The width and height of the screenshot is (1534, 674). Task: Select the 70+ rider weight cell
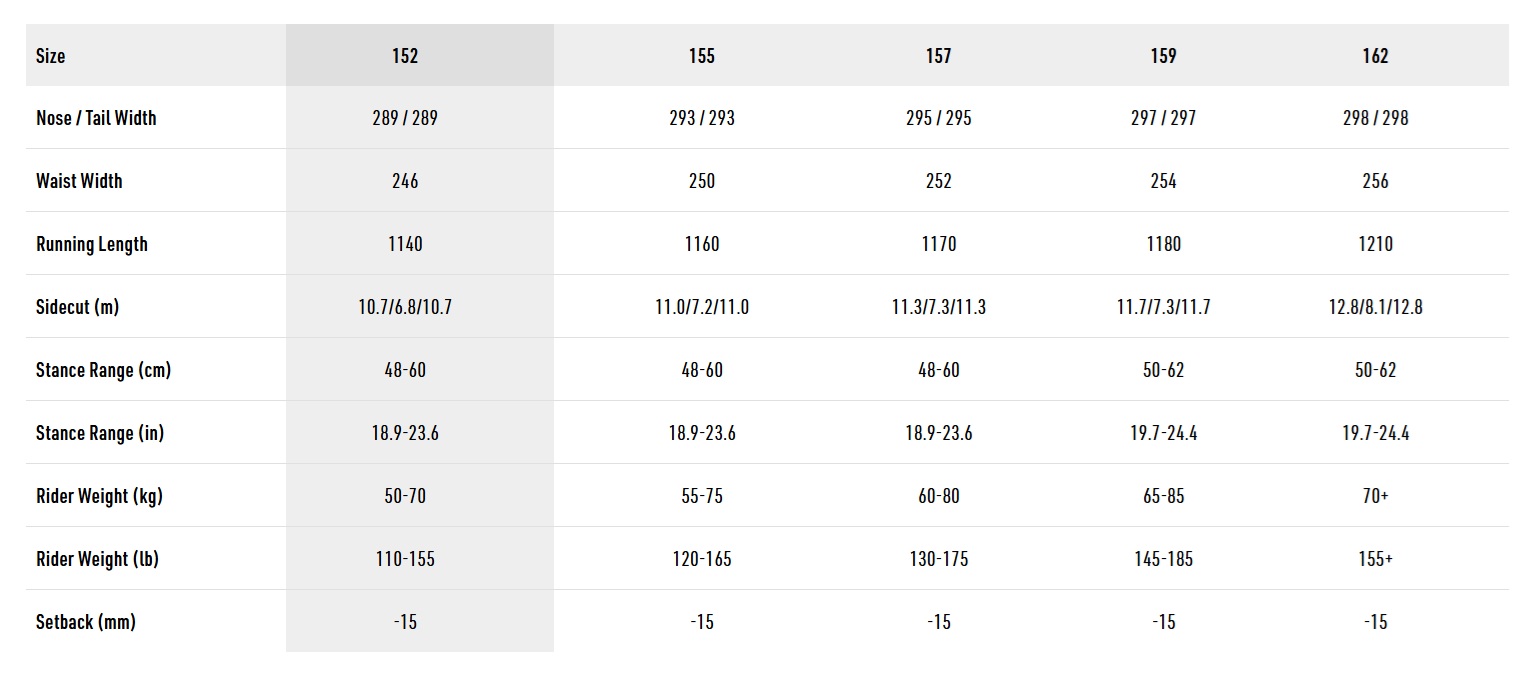pyautogui.click(x=1375, y=496)
